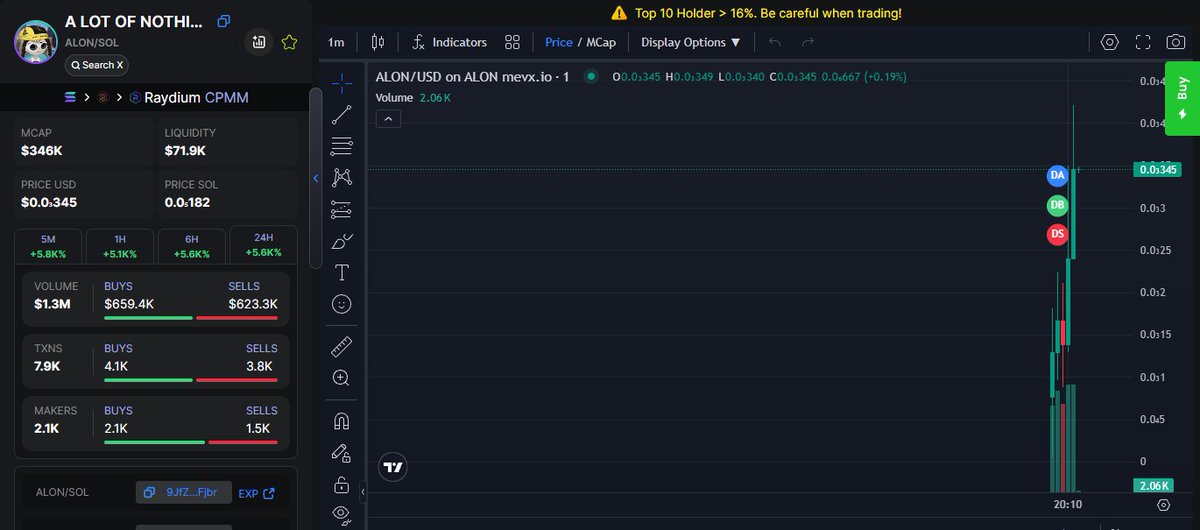Take a chart snapshot with camera
This screenshot has width=1200, height=530.
click(x=1176, y=42)
